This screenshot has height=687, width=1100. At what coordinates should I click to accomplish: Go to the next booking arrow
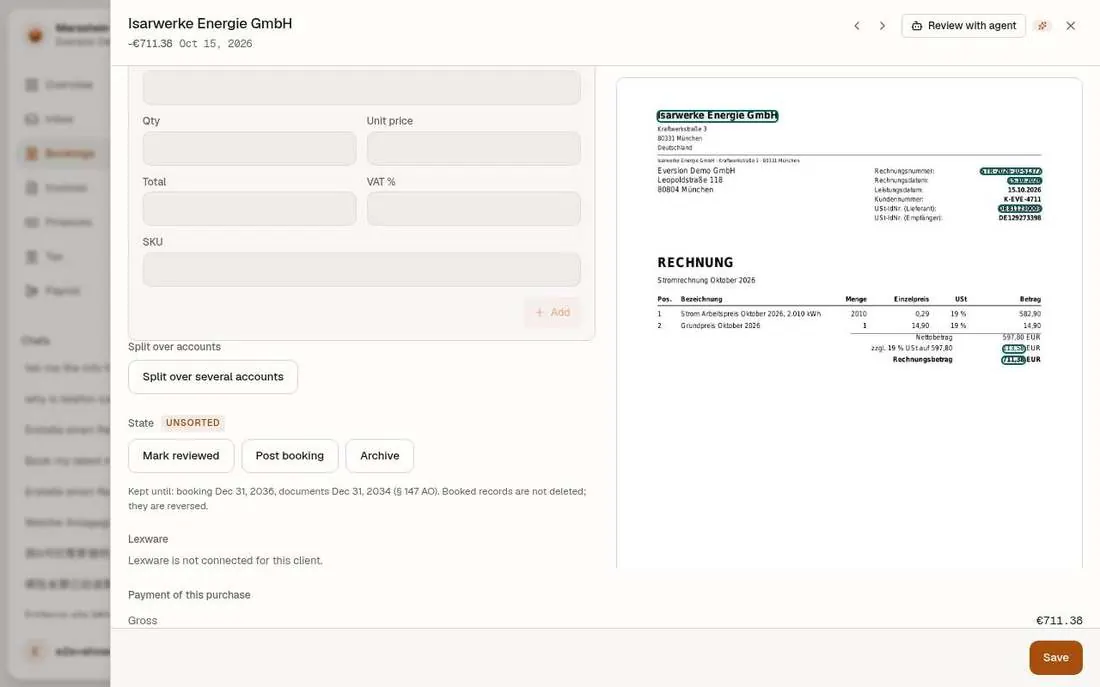click(882, 26)
